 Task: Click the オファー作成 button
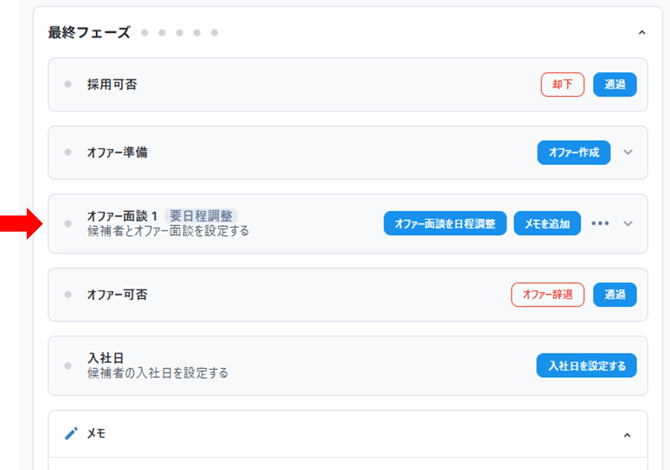click(574, 153)
